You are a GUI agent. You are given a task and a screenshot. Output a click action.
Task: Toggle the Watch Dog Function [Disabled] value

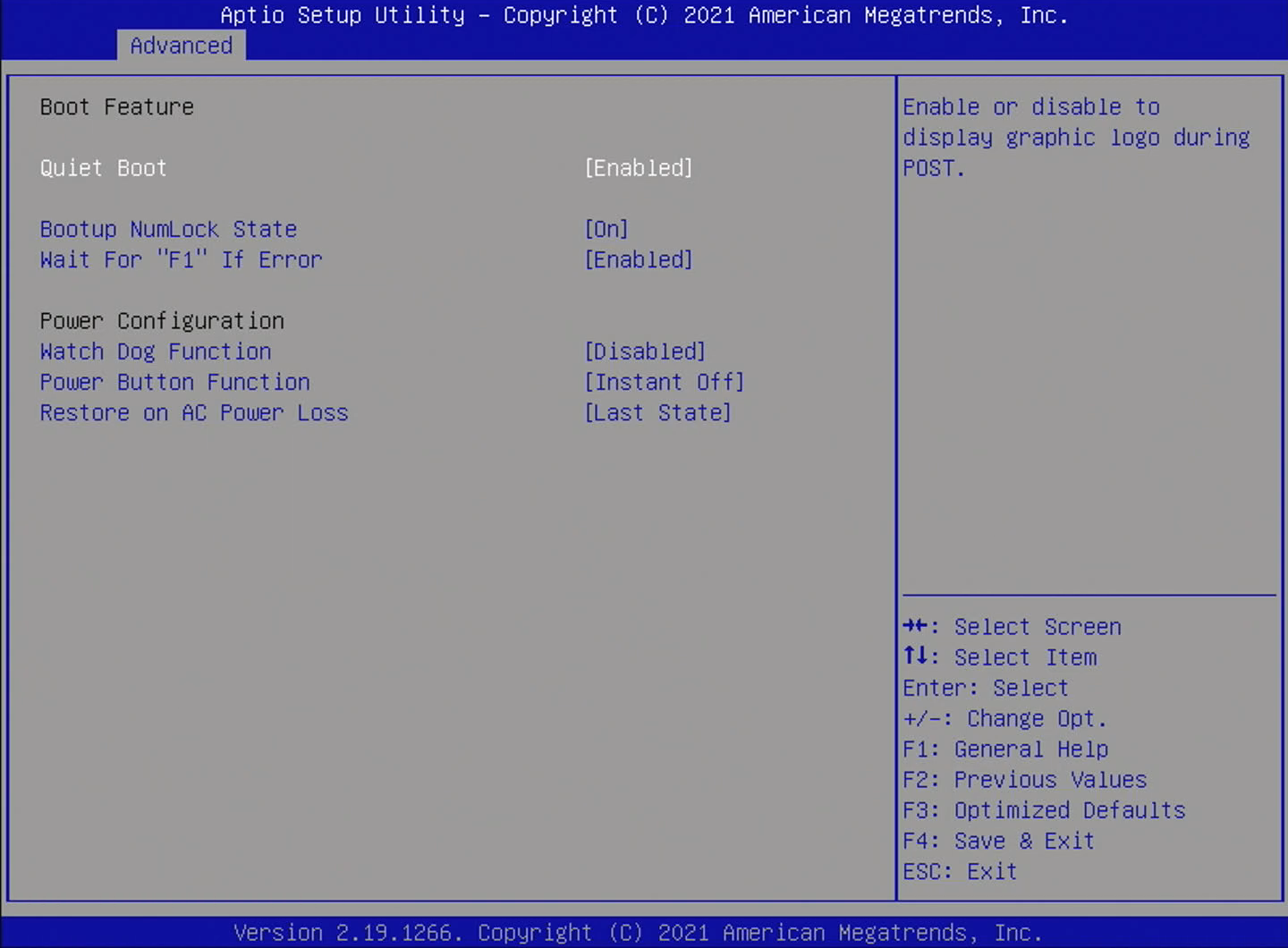click(644, 351)
